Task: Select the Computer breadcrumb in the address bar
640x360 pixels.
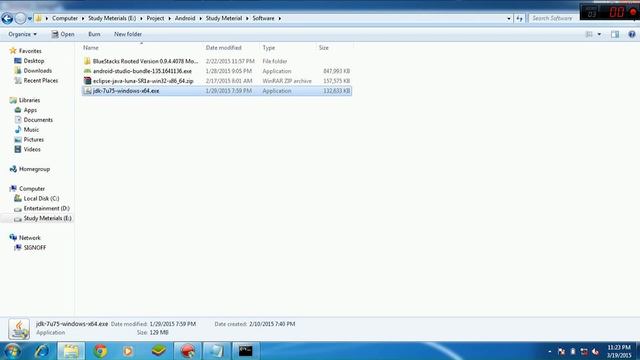Action: click(64, 18)
